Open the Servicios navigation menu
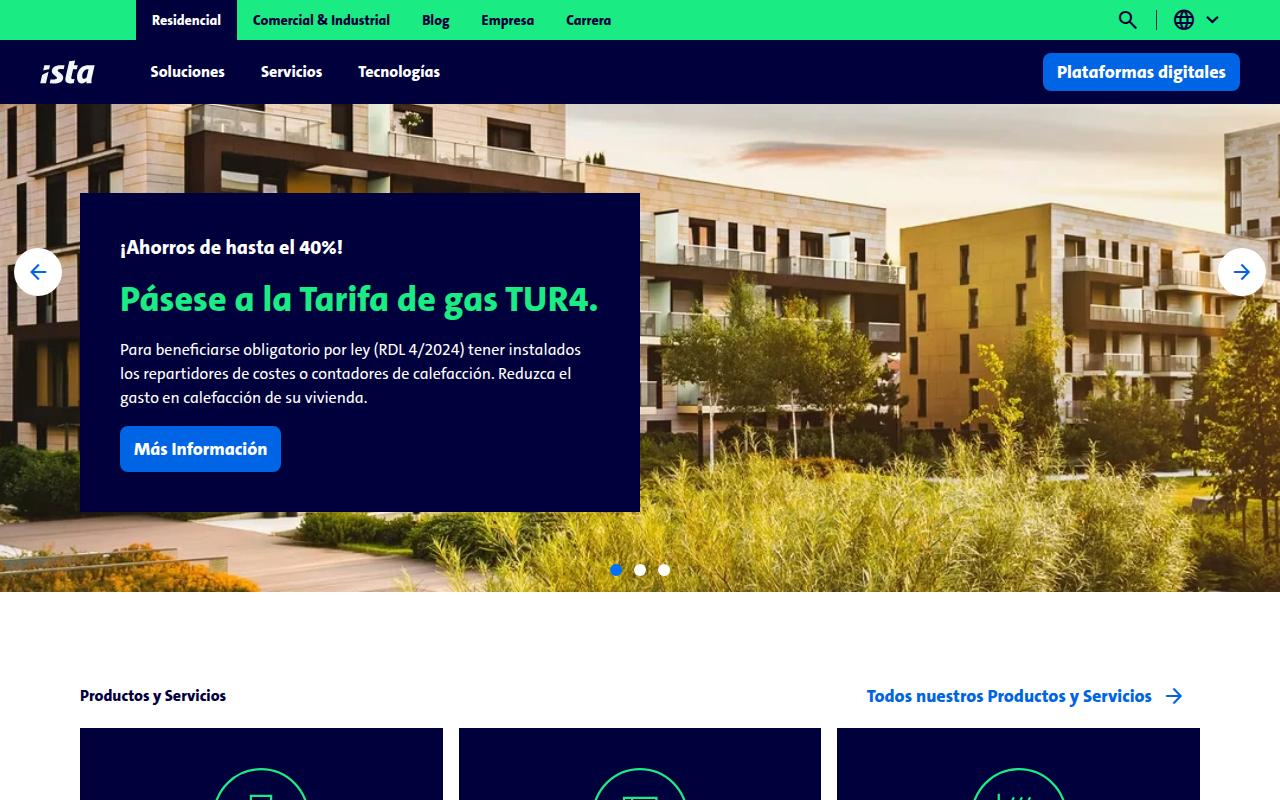 coord(291,72)
